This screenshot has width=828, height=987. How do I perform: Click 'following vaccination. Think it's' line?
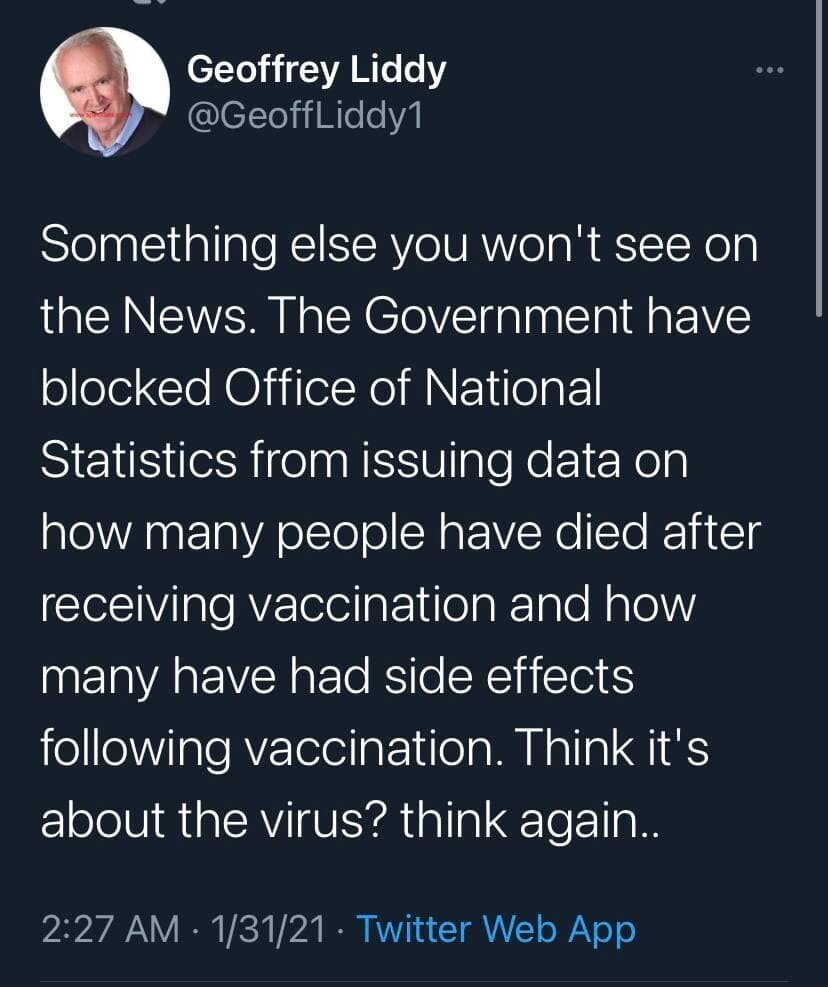(x=375, y=748)
